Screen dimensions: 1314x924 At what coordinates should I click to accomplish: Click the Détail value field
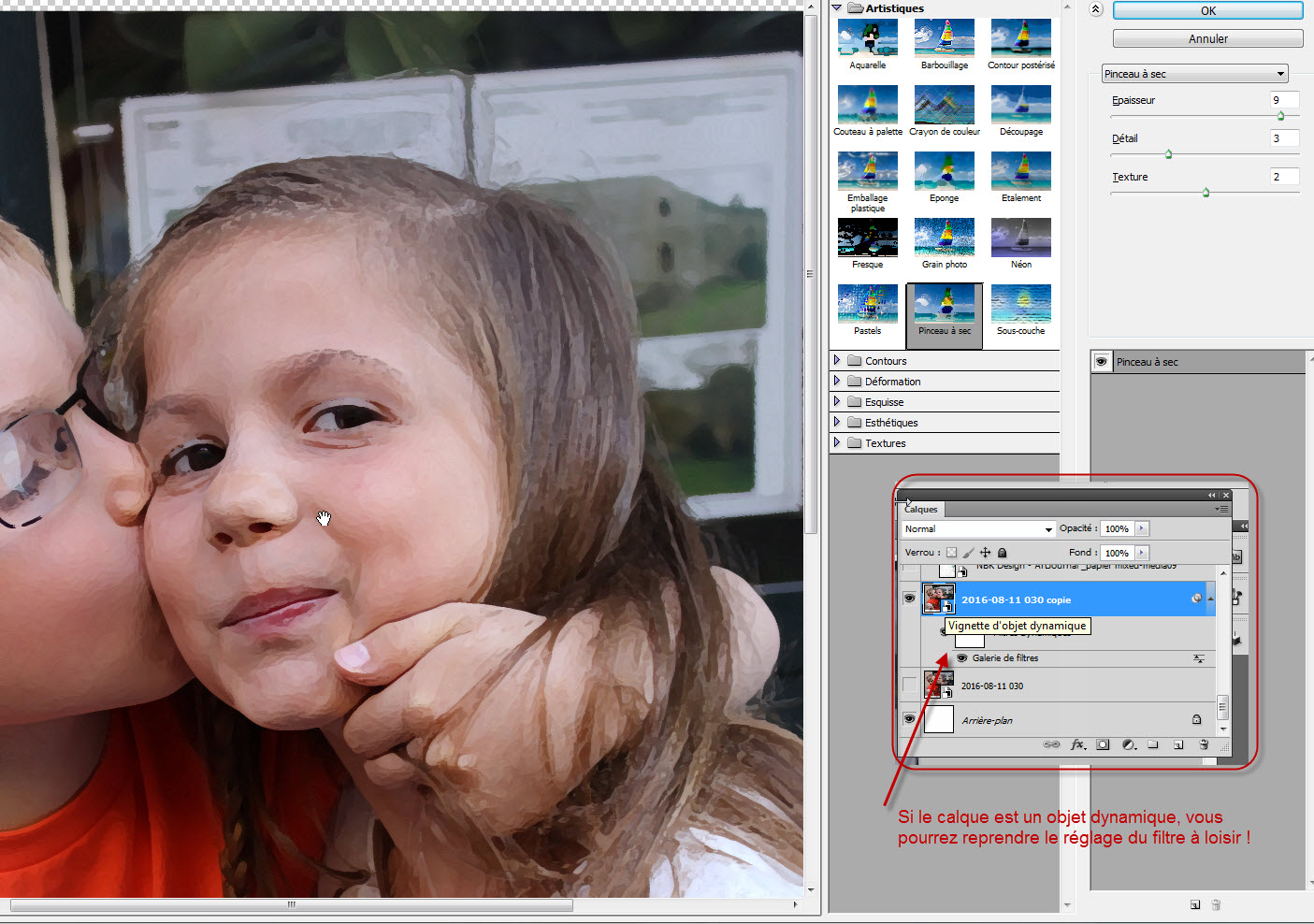tap(1284, 138)
